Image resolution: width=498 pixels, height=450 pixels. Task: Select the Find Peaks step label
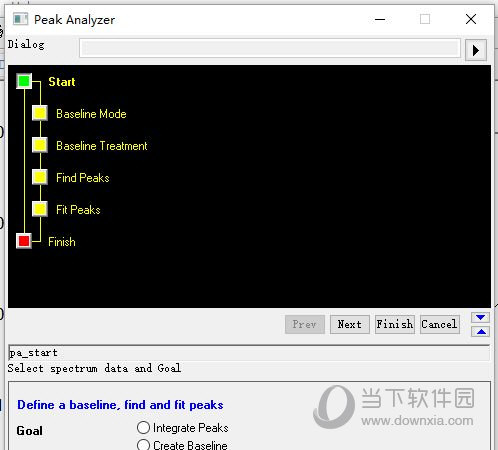(83, 178)
